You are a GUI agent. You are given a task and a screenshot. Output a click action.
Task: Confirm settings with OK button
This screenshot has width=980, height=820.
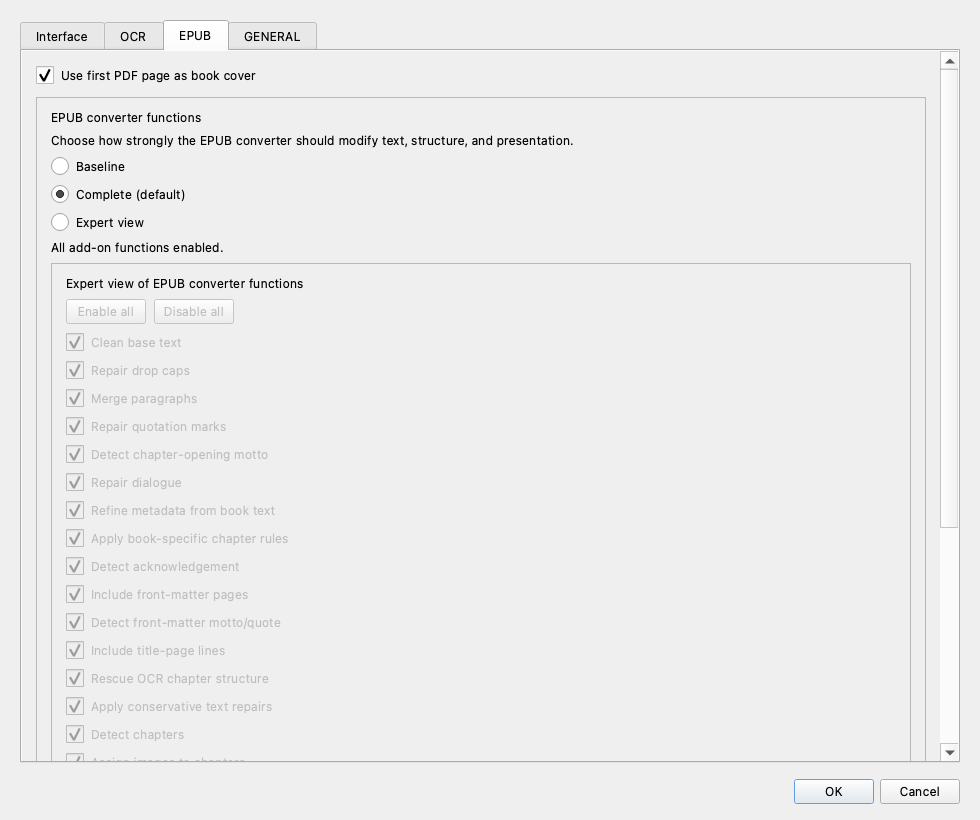834,791
